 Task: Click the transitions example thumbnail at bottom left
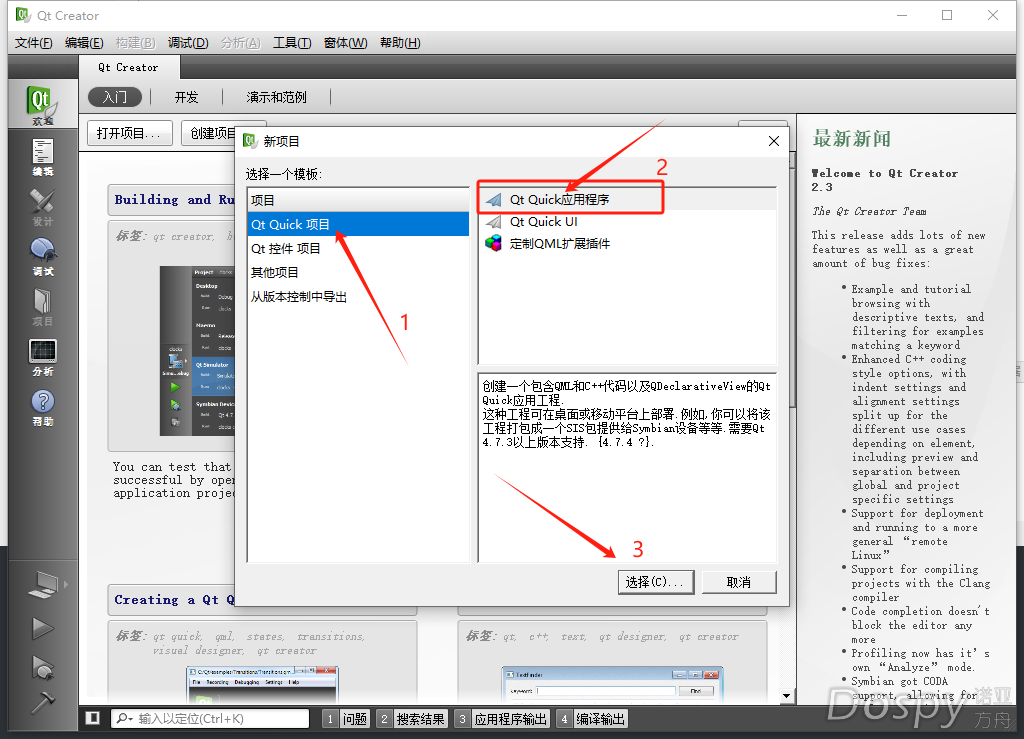tap(262, 685)
